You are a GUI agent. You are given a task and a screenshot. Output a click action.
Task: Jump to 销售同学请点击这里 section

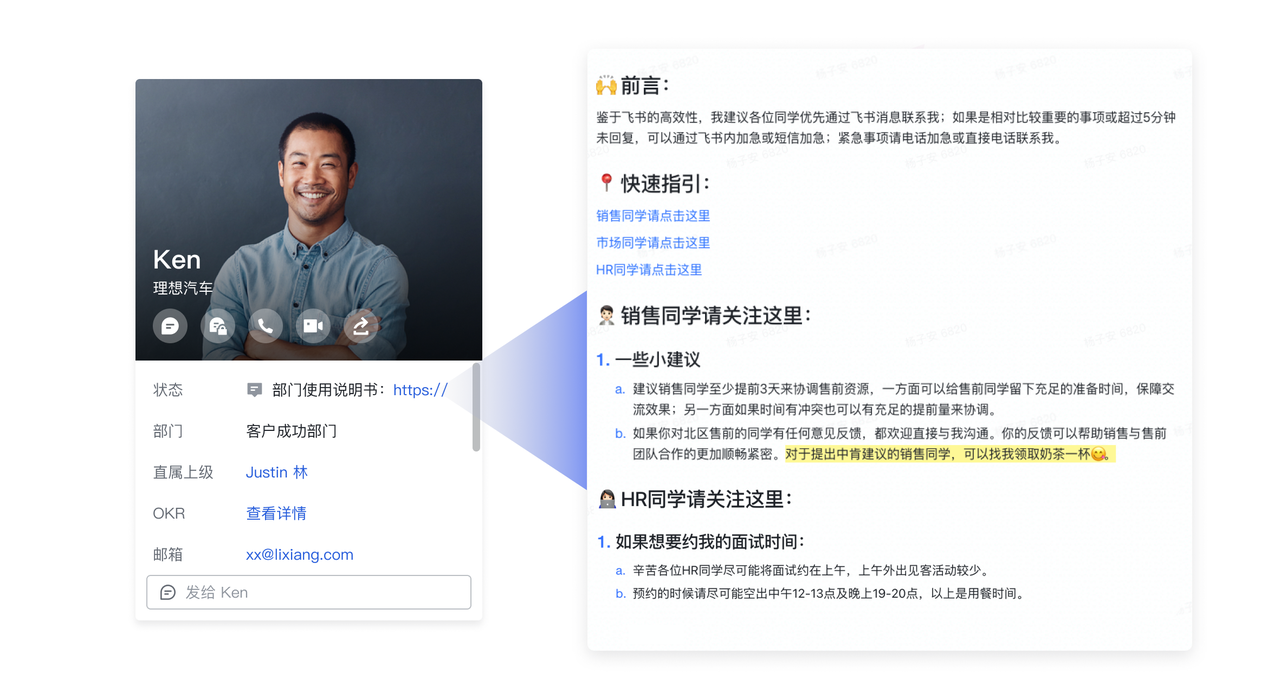[x=653, y=216]
